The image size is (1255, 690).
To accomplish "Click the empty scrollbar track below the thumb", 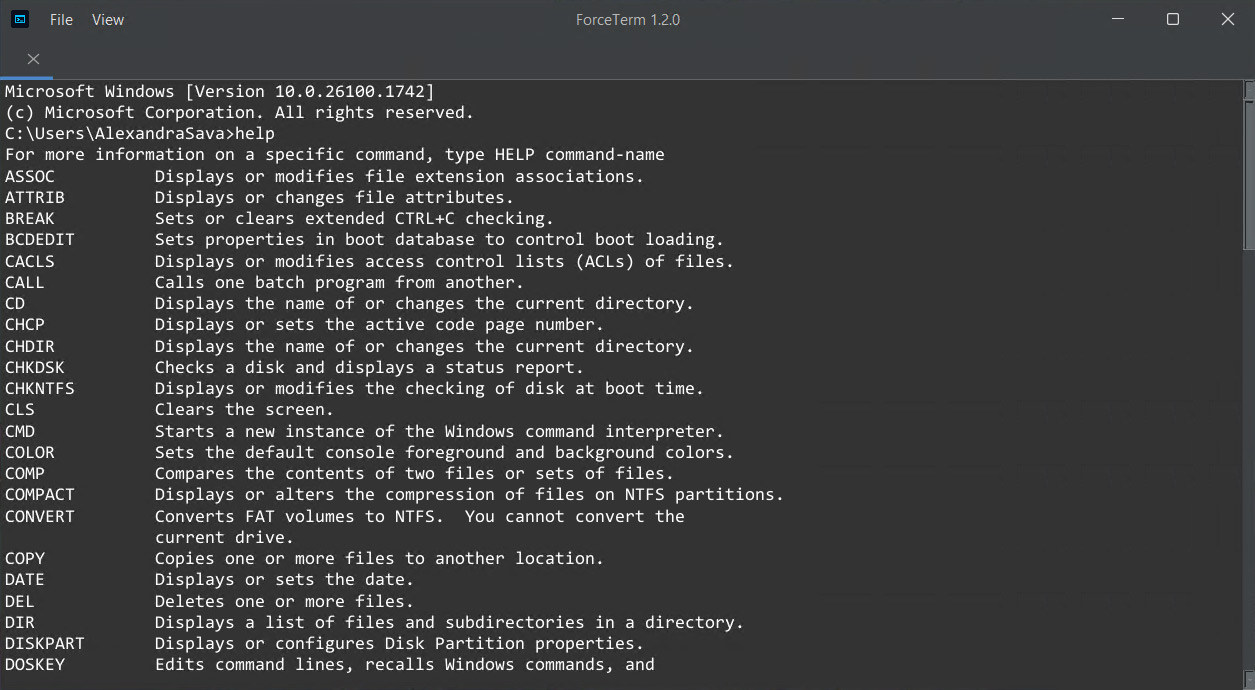I will (1249, 465).
